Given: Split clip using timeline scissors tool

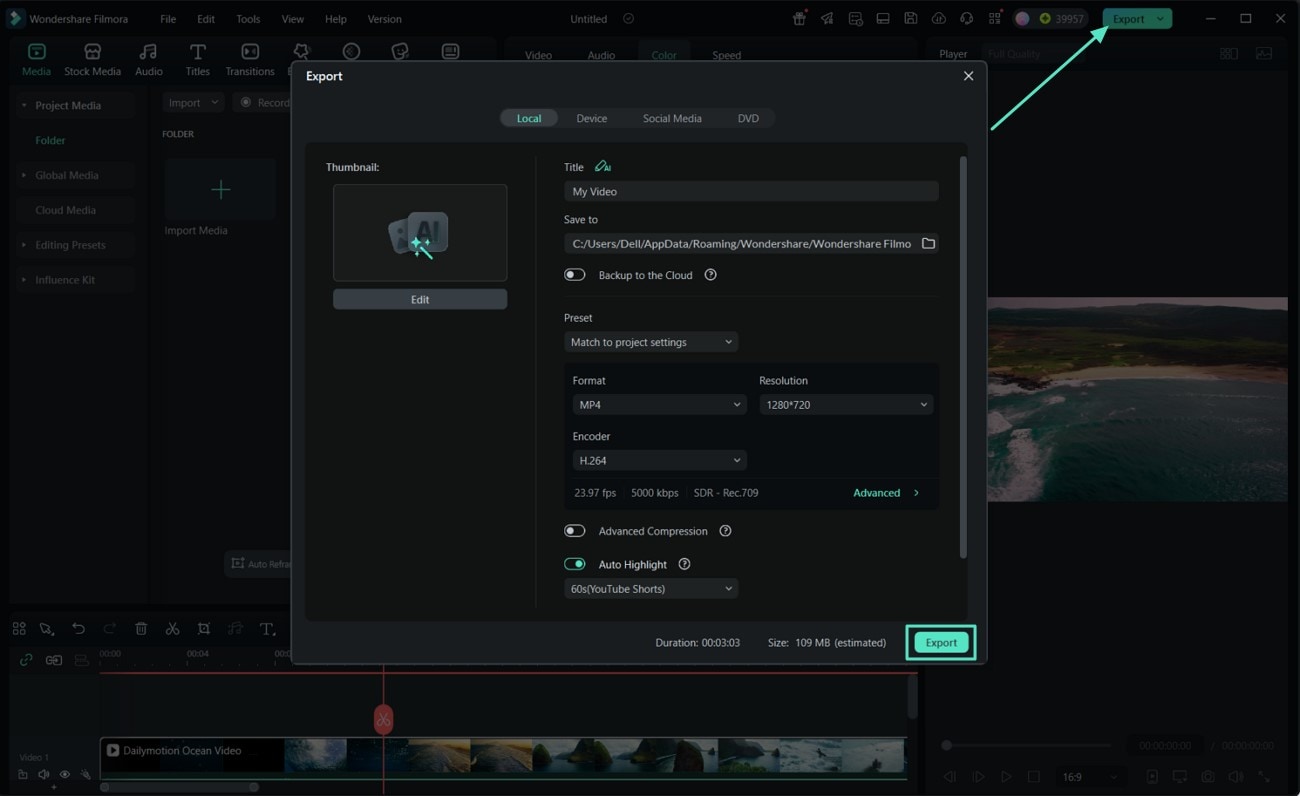Looking at the screenshot, I should (x=173, y=629).
